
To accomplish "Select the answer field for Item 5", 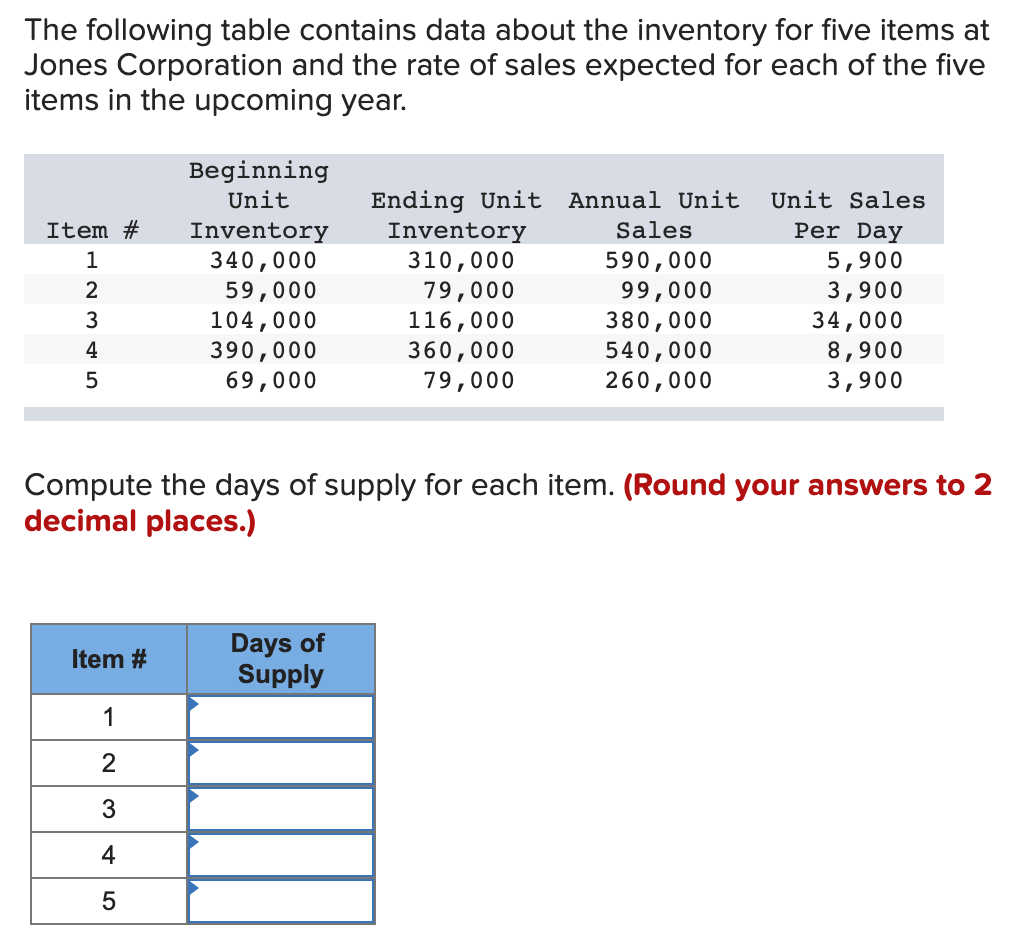I will point(285,900).
